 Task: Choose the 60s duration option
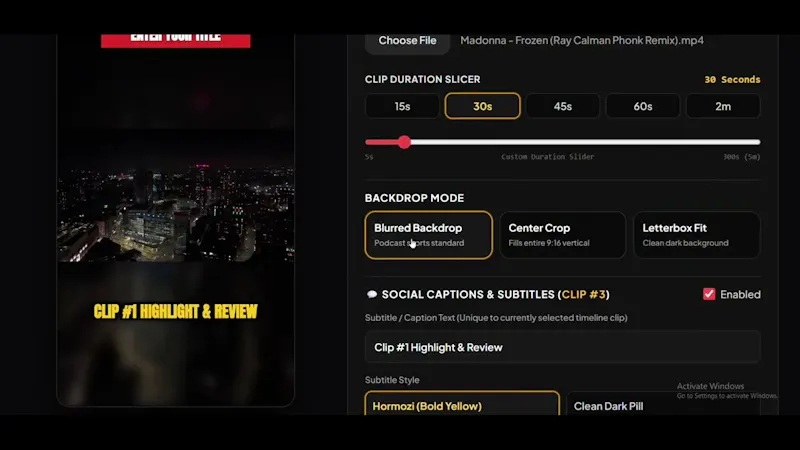point(643,106)
